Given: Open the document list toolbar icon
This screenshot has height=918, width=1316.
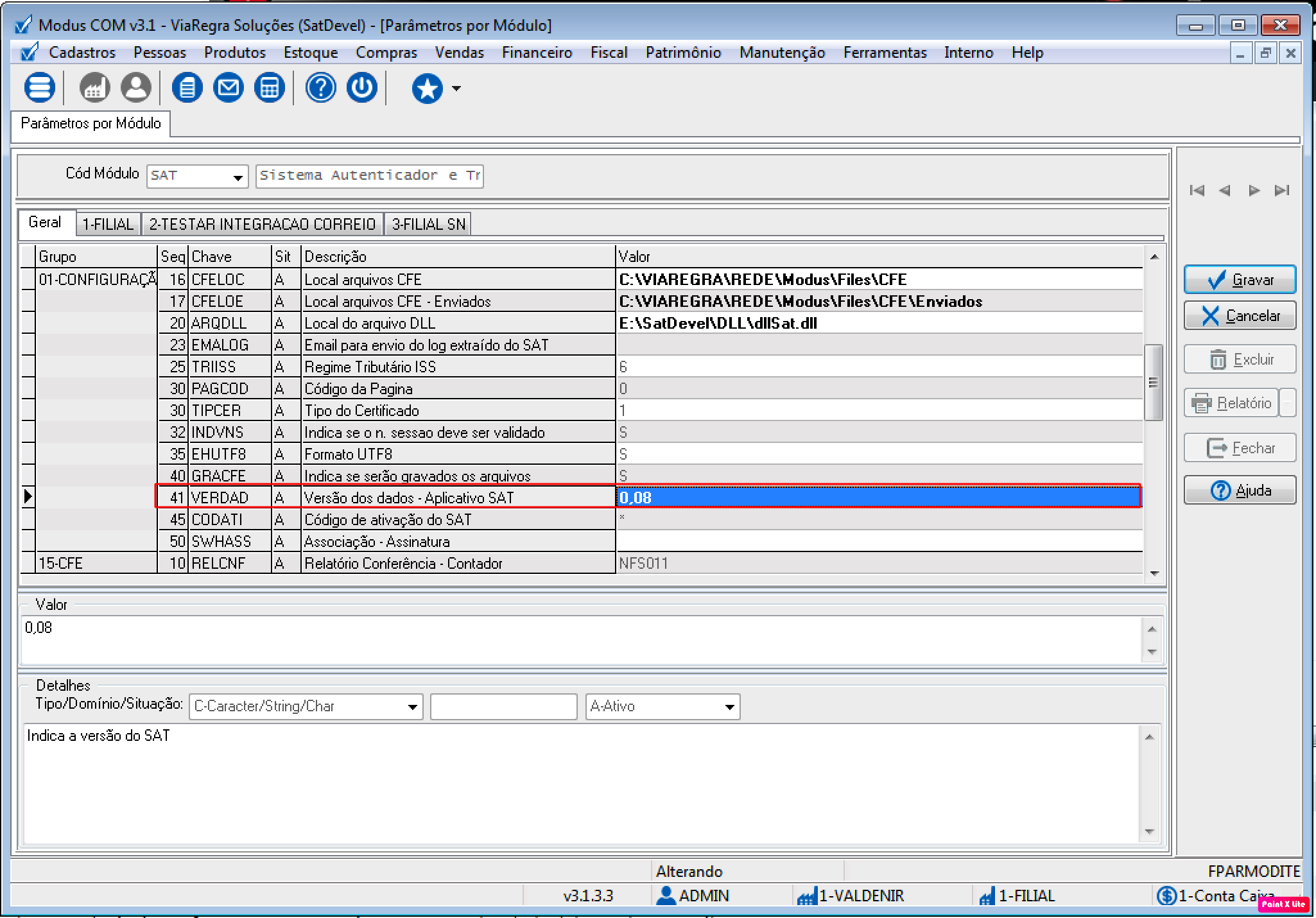Looking at the screenshot, I should point(187,87).
